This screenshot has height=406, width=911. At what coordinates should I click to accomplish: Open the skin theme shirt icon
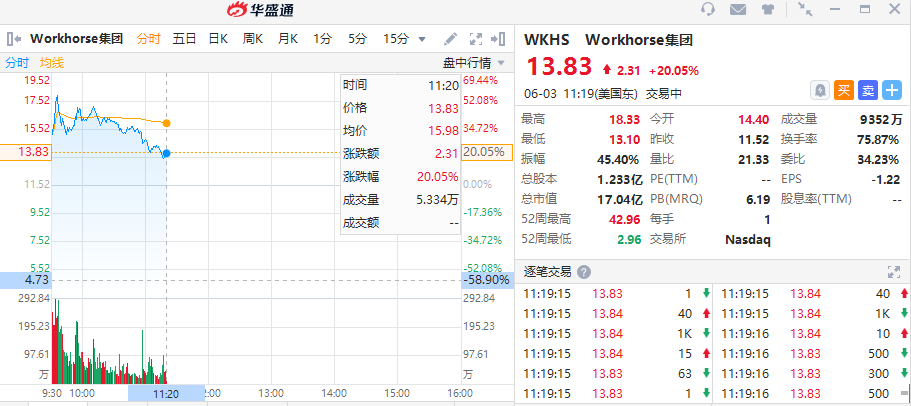tap(768, 9)
